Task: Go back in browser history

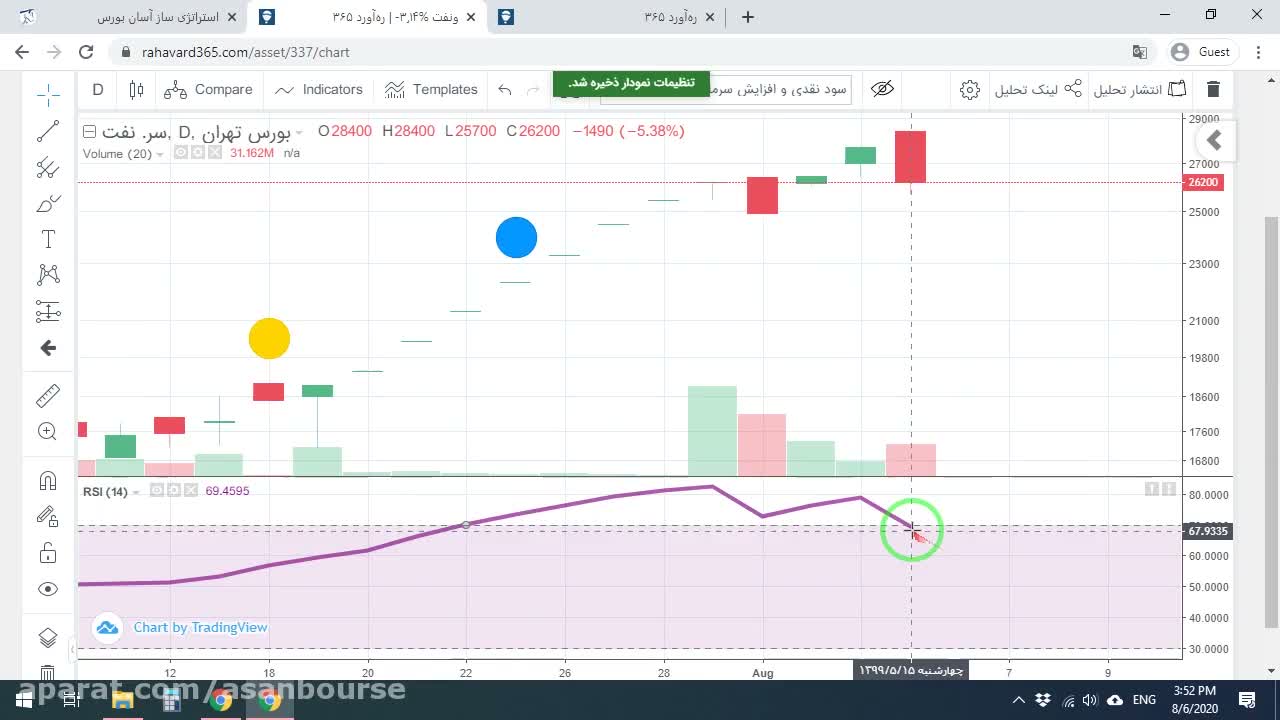Action: pyautogui.click(x=22, y=52)
